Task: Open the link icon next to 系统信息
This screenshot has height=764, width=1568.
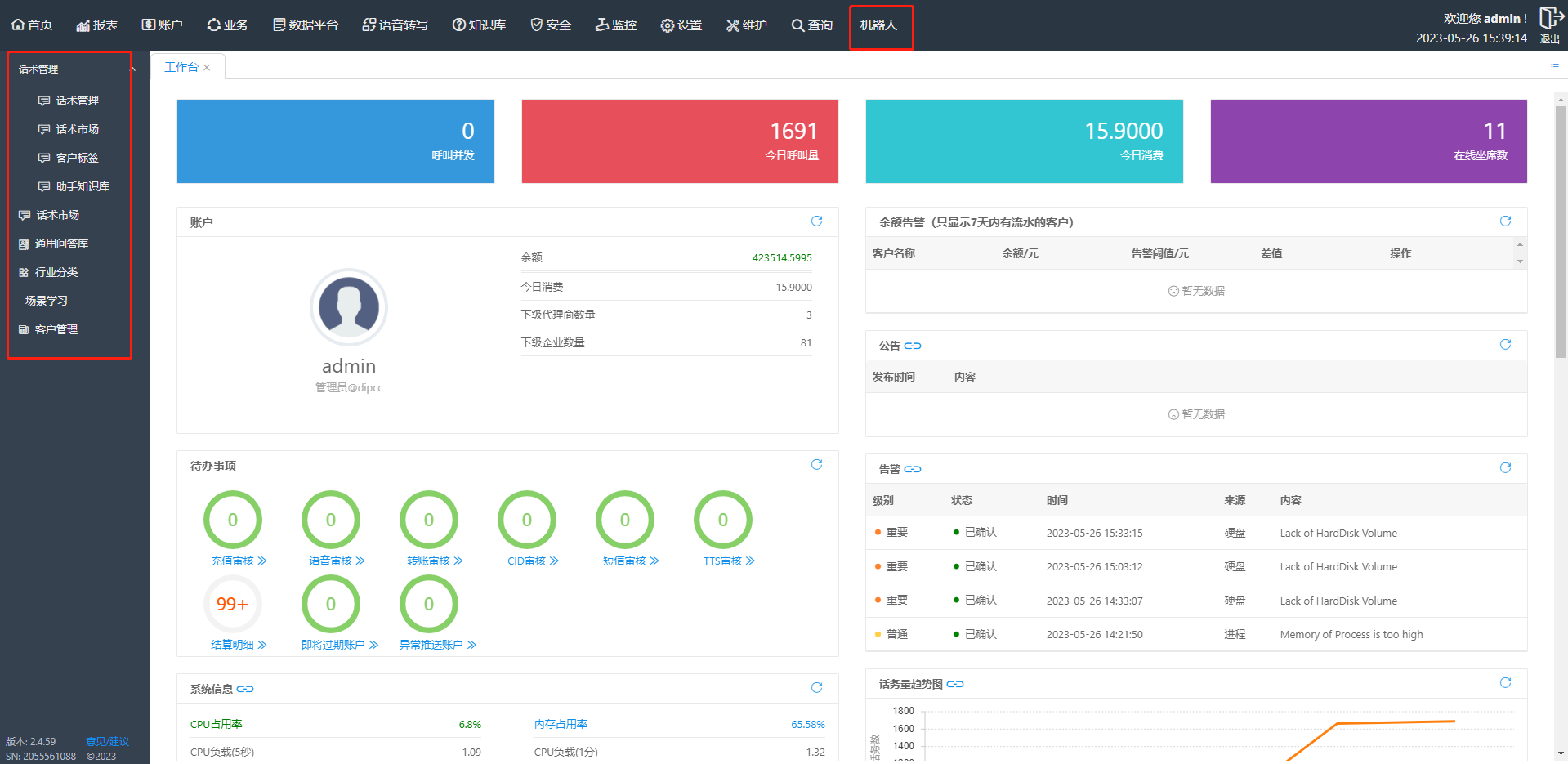Action: pyautogui.click(x=245, y=689)
